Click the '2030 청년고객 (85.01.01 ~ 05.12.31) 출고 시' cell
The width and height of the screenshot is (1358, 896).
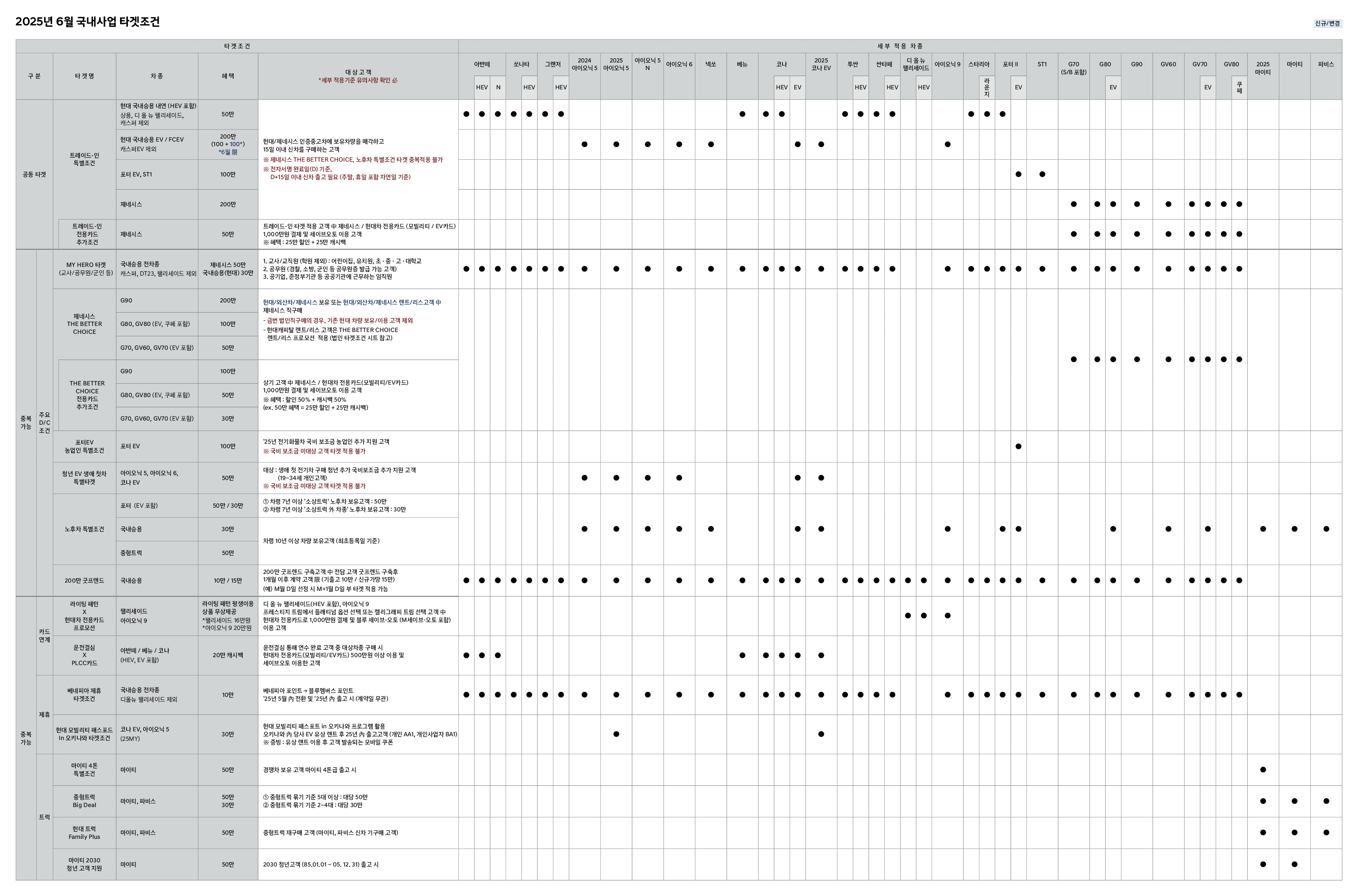coord(358,865)
